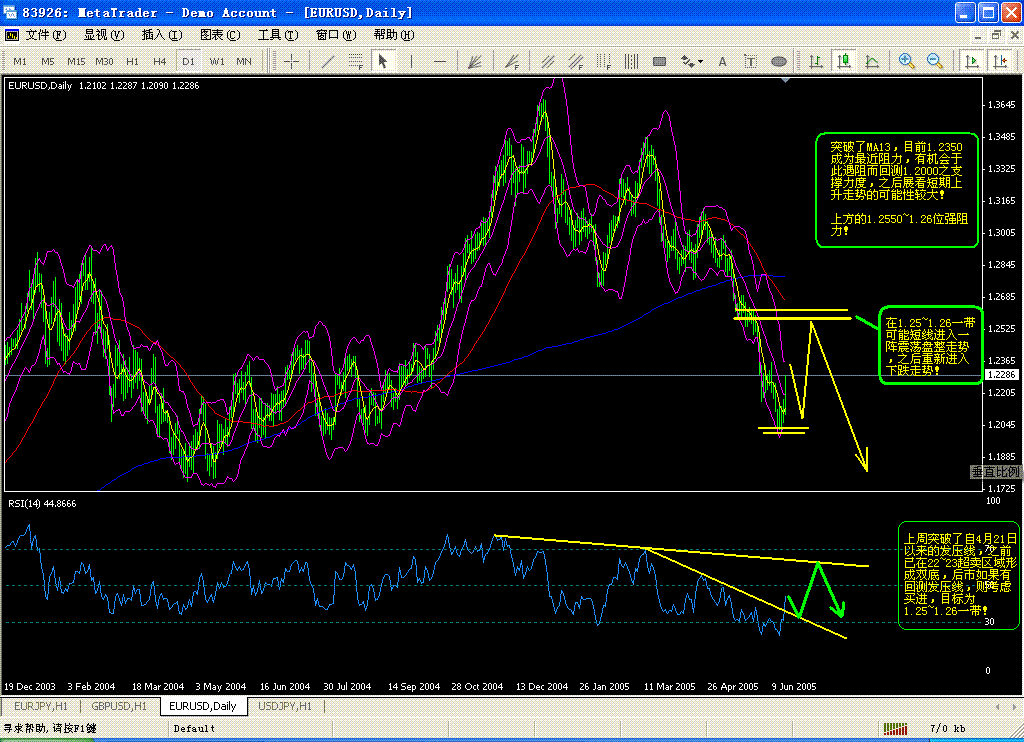Toggle line chart mode
This screenshot has height=742, width=1024.
(x=872, y=61)
